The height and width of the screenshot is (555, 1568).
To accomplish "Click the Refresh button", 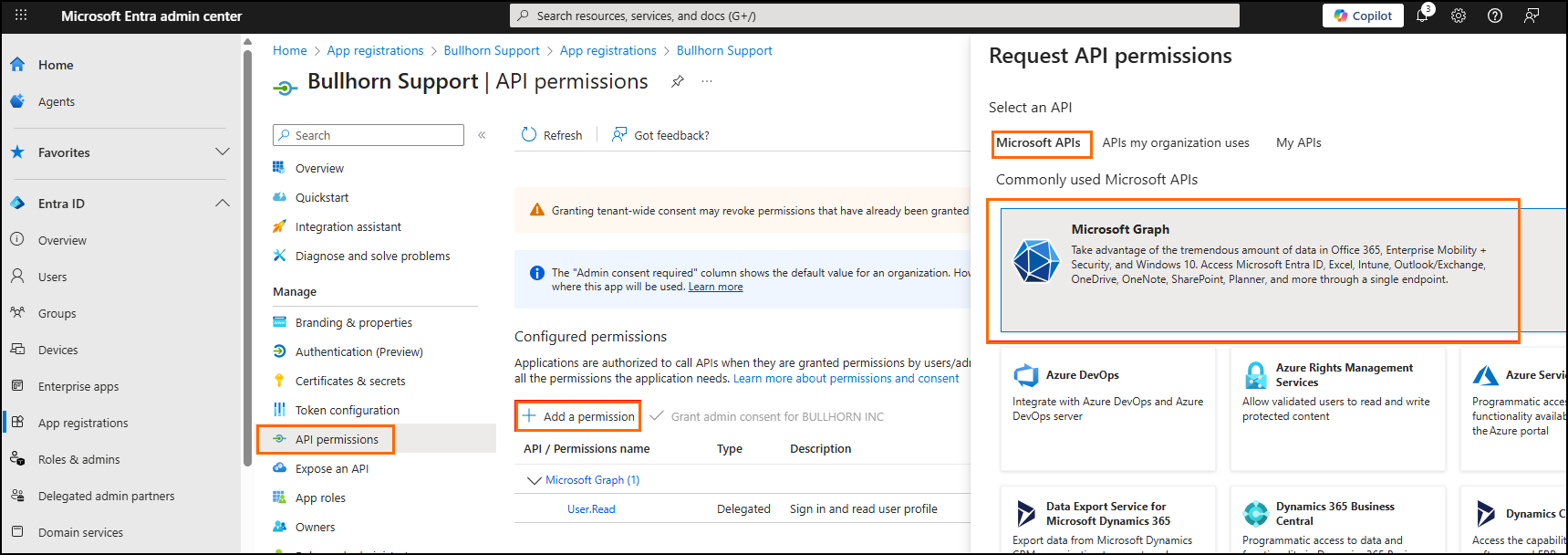I will (x=552, y=135).
